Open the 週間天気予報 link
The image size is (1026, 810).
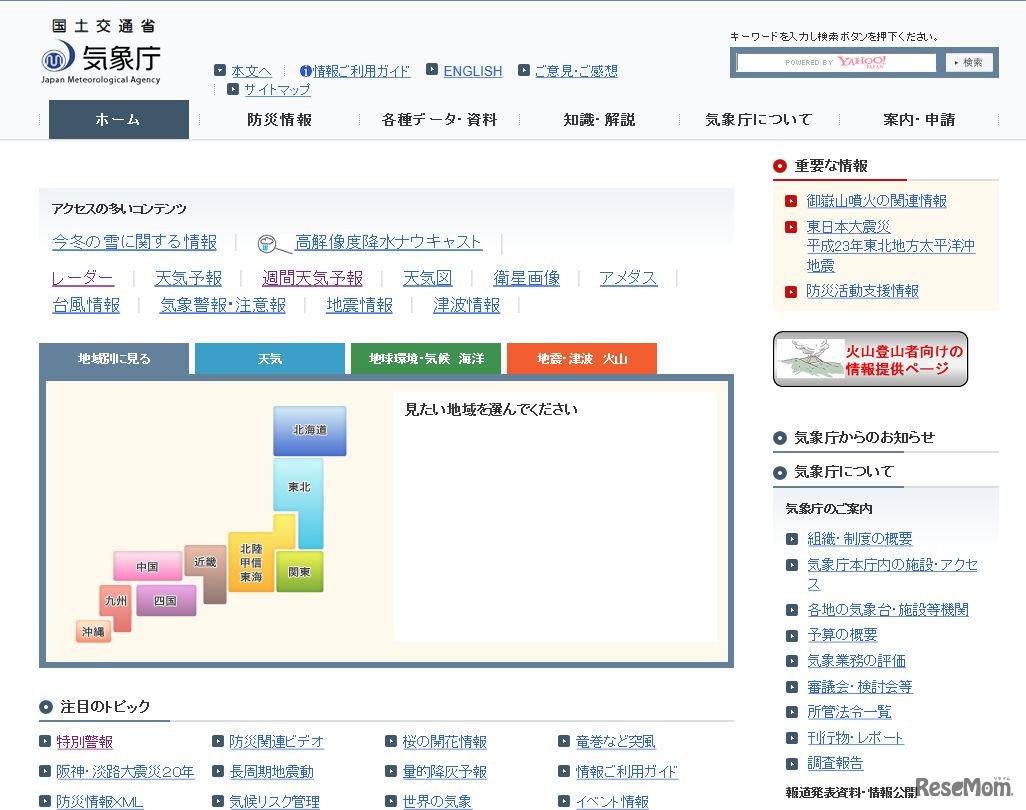click(x=312, y=278)
